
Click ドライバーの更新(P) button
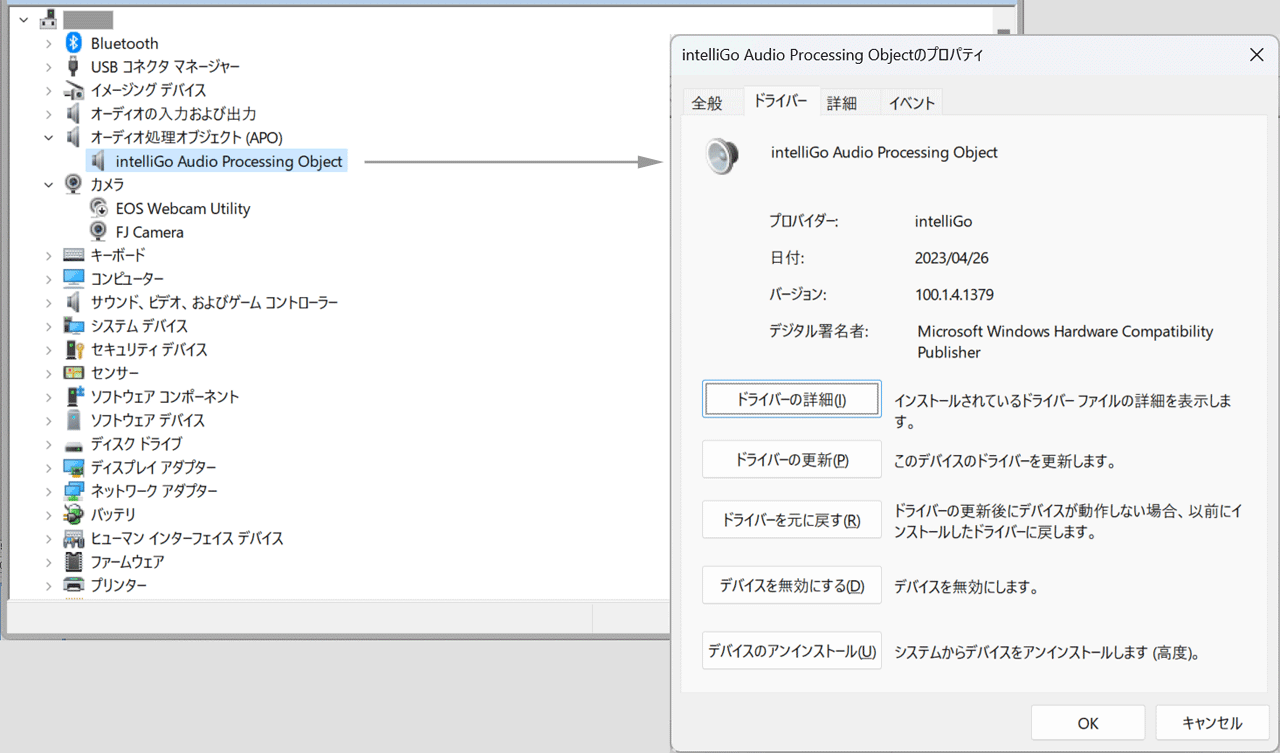click(792, 460)
